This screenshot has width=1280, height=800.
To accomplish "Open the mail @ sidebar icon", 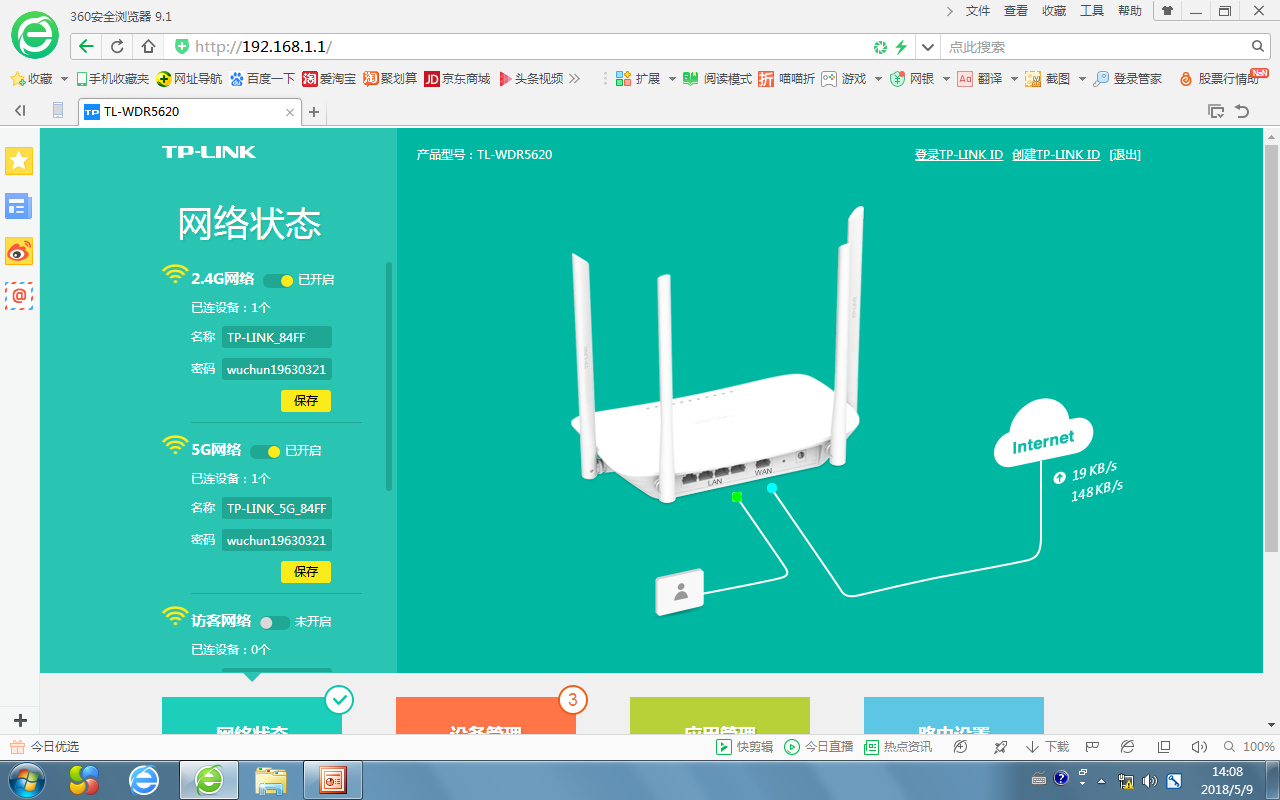I will 19,296.
